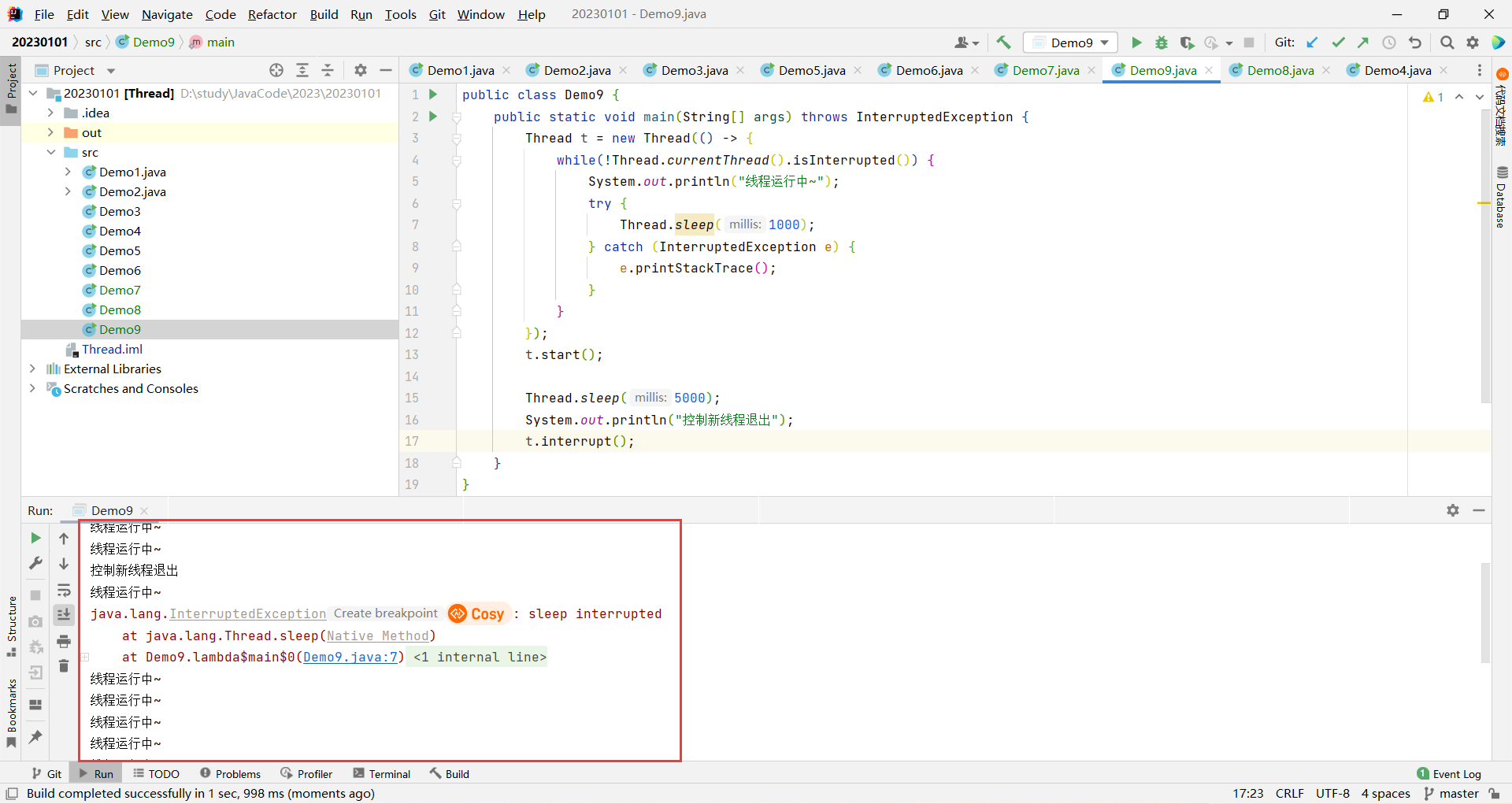Screen dimensions: 1512x804
Task: Hide the Project panel minus icon
Action: pos(386,70)
